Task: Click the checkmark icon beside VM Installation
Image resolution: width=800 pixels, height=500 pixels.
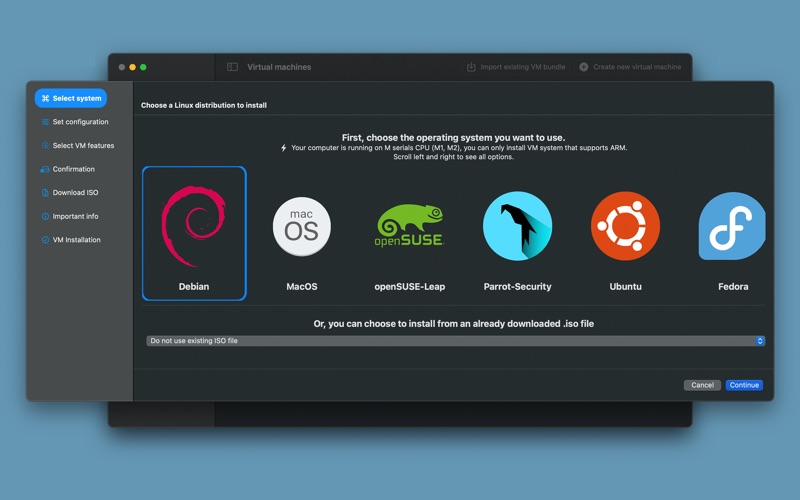Action: 45,240
